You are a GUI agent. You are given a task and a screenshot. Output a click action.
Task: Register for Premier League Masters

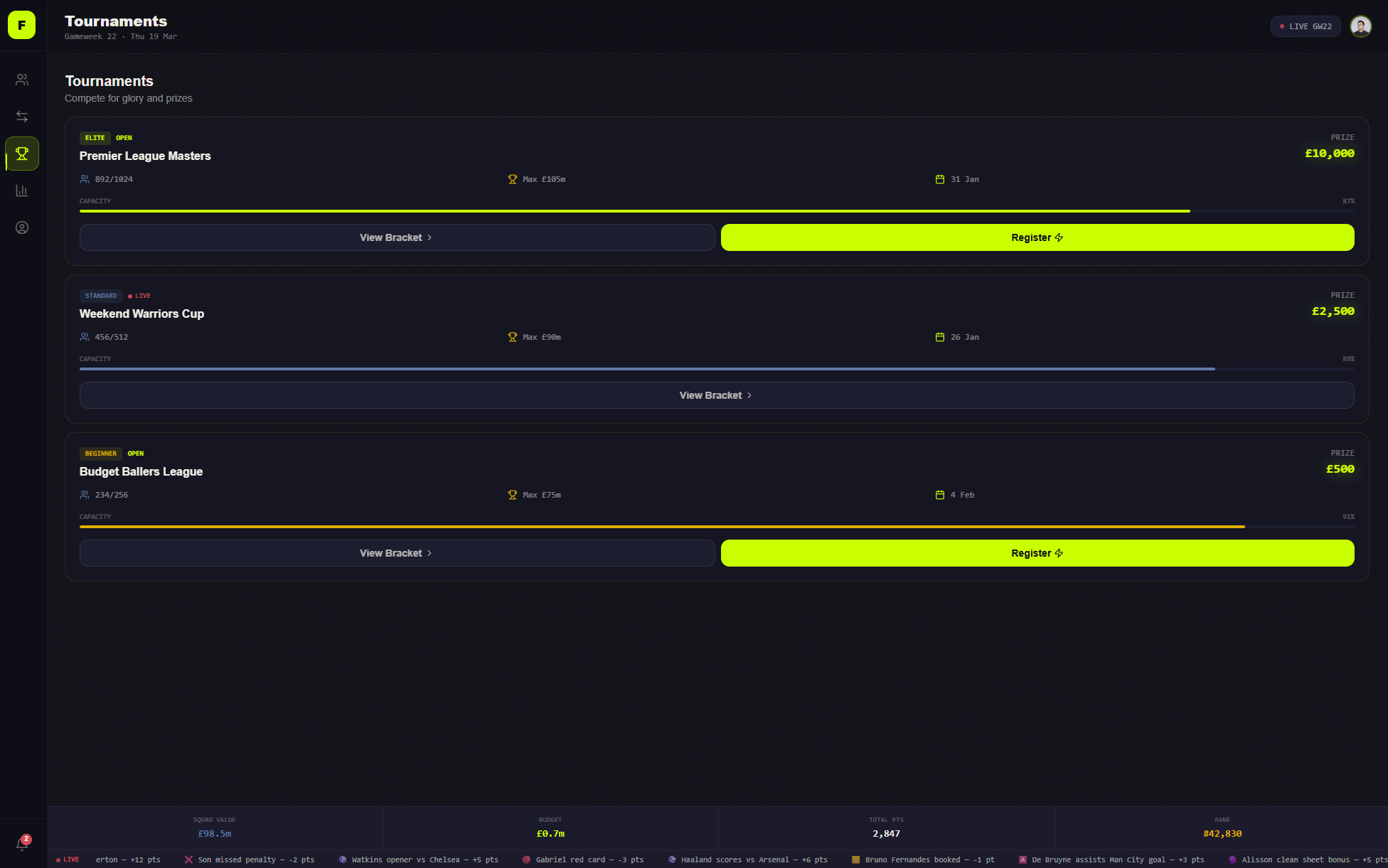point(1037,237)
